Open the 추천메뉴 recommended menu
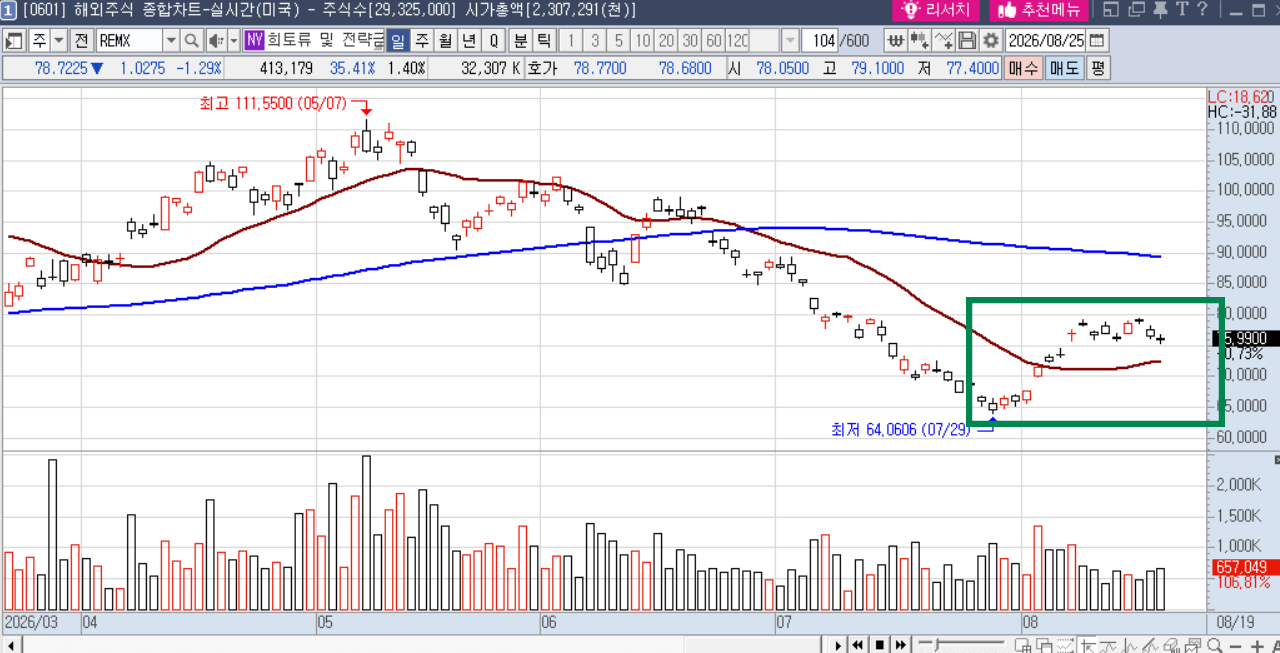1280x653 pixels. pyautogui.click(x=1038, y=10)
